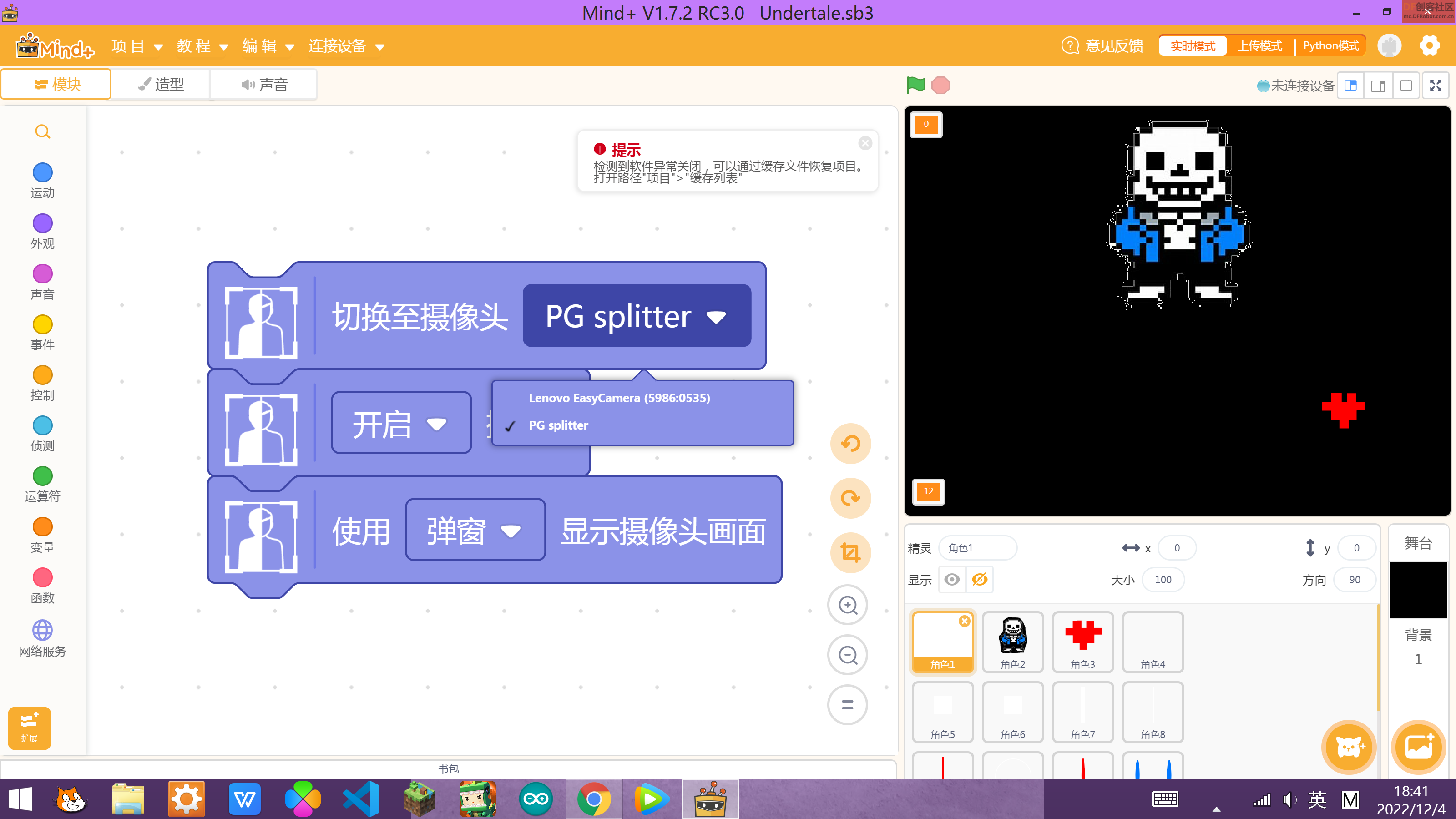Viewport: 1456px width, 819px height.
Task: Switch to the 模块 blocks tab
Action: pyautogui.click(x=56, y=84)
